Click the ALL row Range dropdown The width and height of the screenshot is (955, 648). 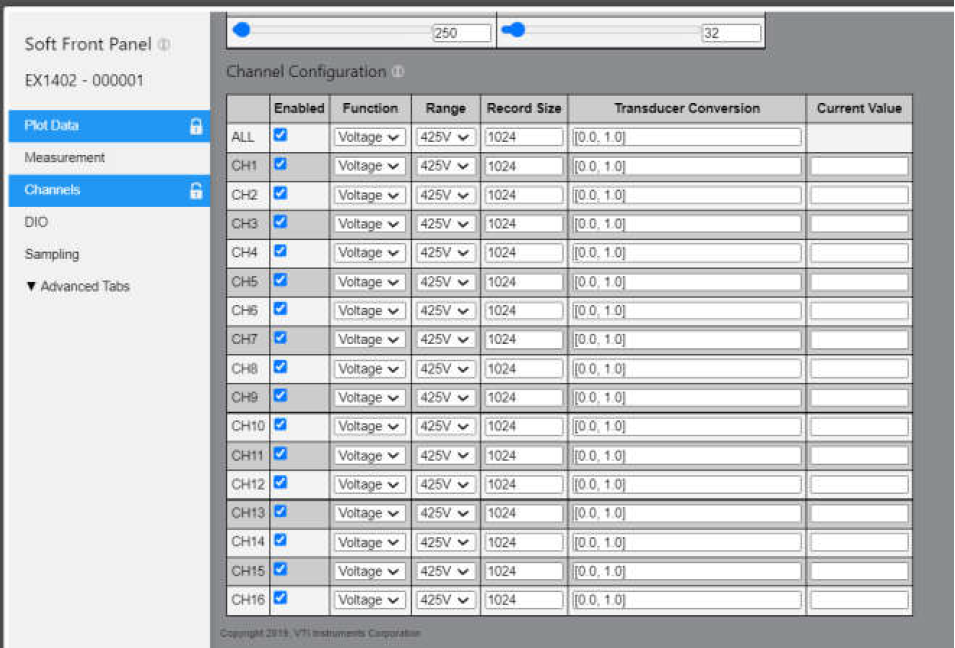[x=444, y=137]
